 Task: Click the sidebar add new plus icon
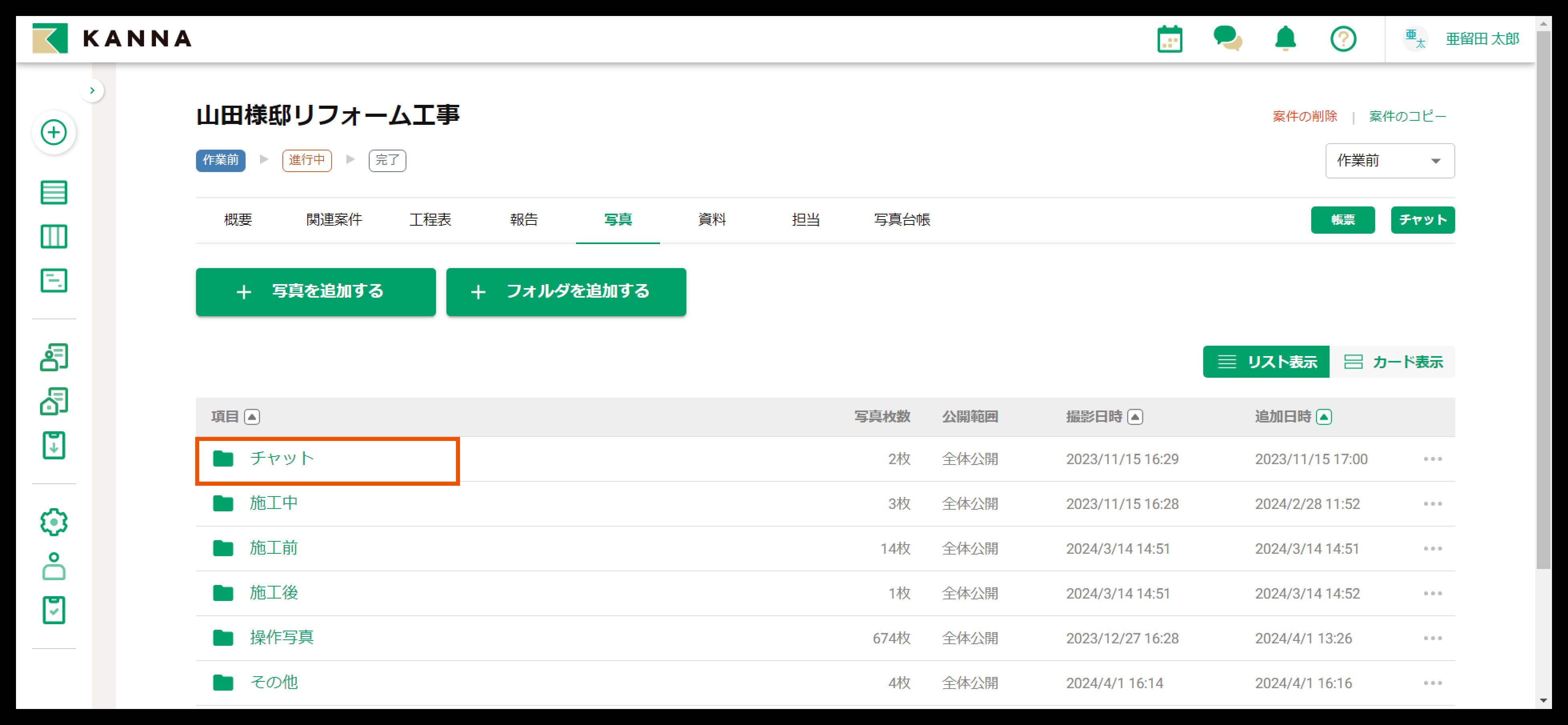(x=54, y=132)
